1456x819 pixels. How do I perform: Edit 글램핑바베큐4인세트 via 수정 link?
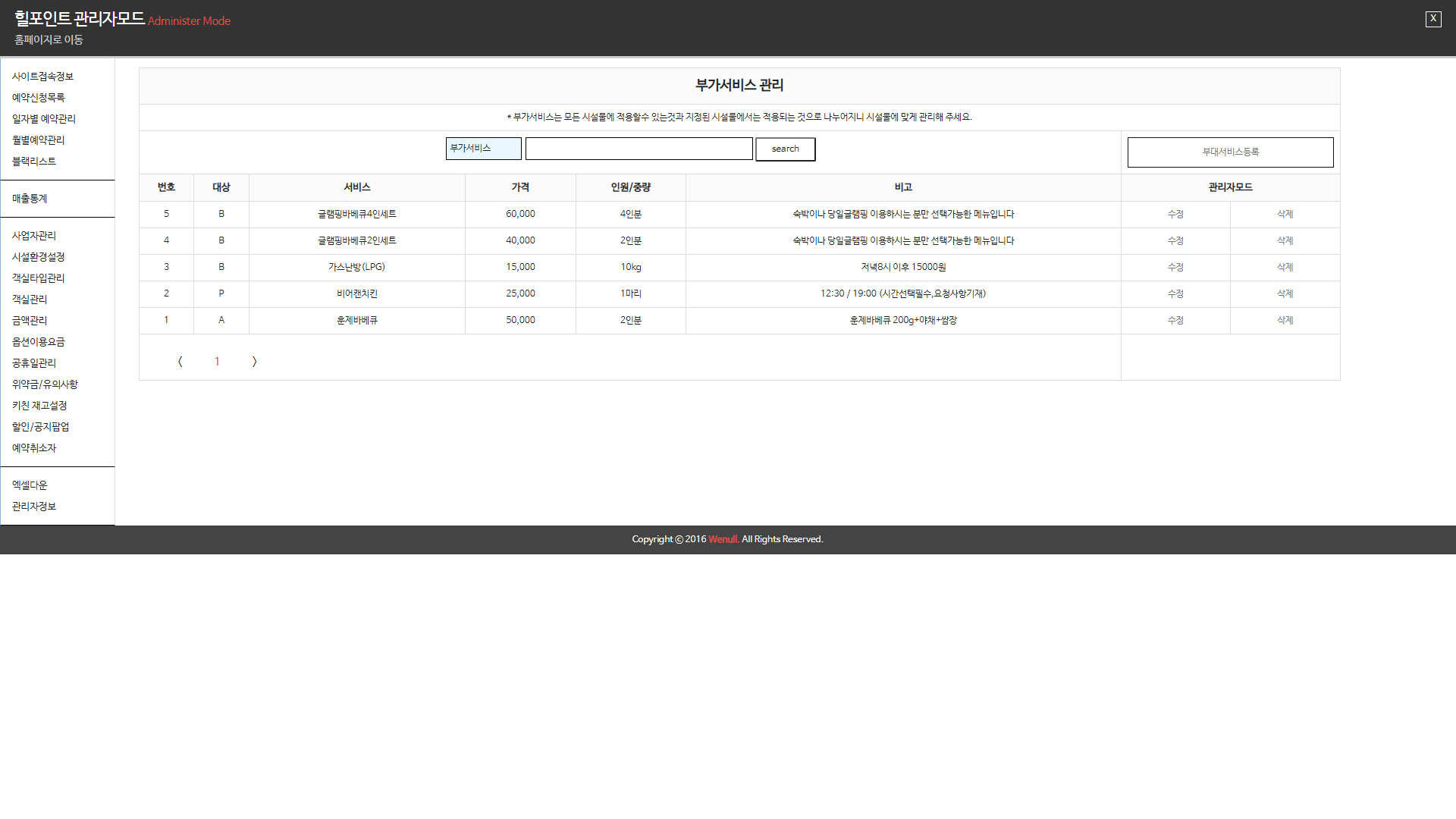coord(1175,215)
